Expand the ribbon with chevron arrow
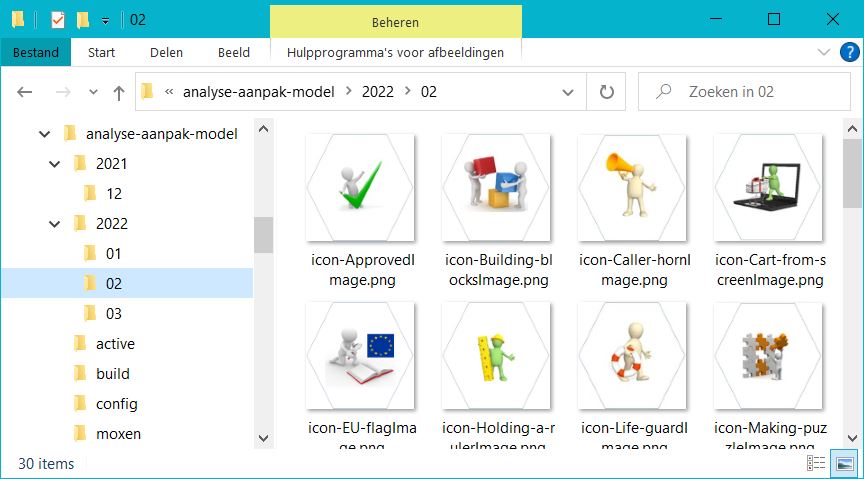864x479 pixels. click(823, 52)
